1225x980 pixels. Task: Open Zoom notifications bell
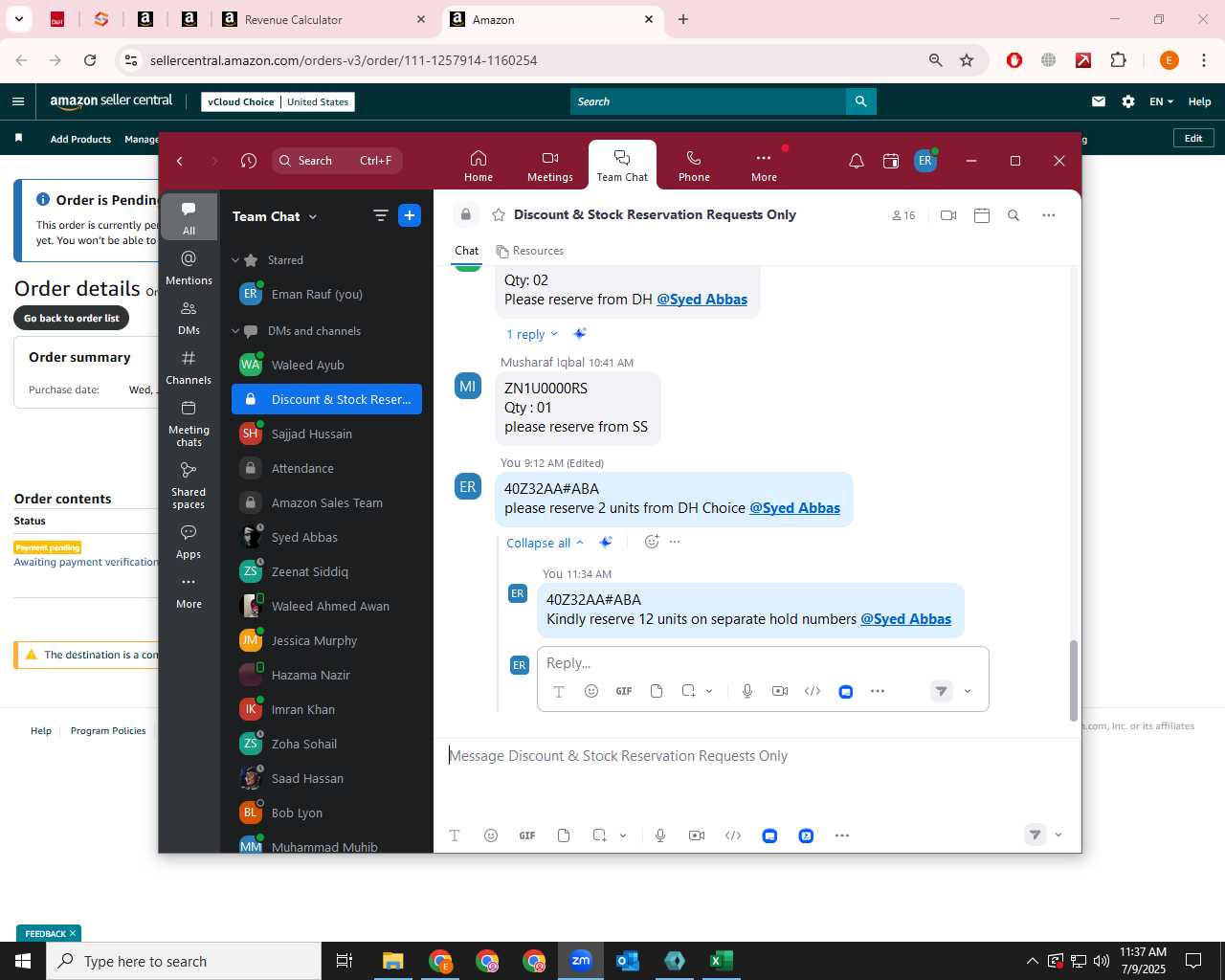(x=857, y=161)
